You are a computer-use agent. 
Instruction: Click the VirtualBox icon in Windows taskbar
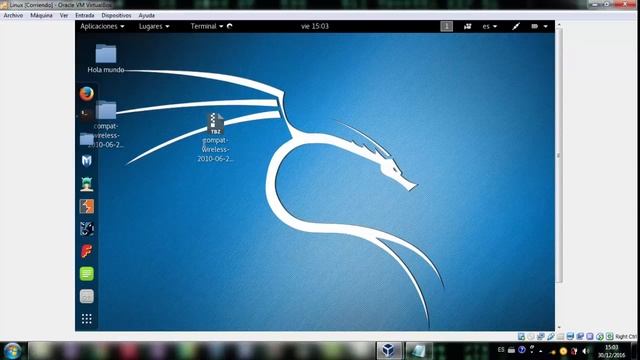tap(389, 351)
